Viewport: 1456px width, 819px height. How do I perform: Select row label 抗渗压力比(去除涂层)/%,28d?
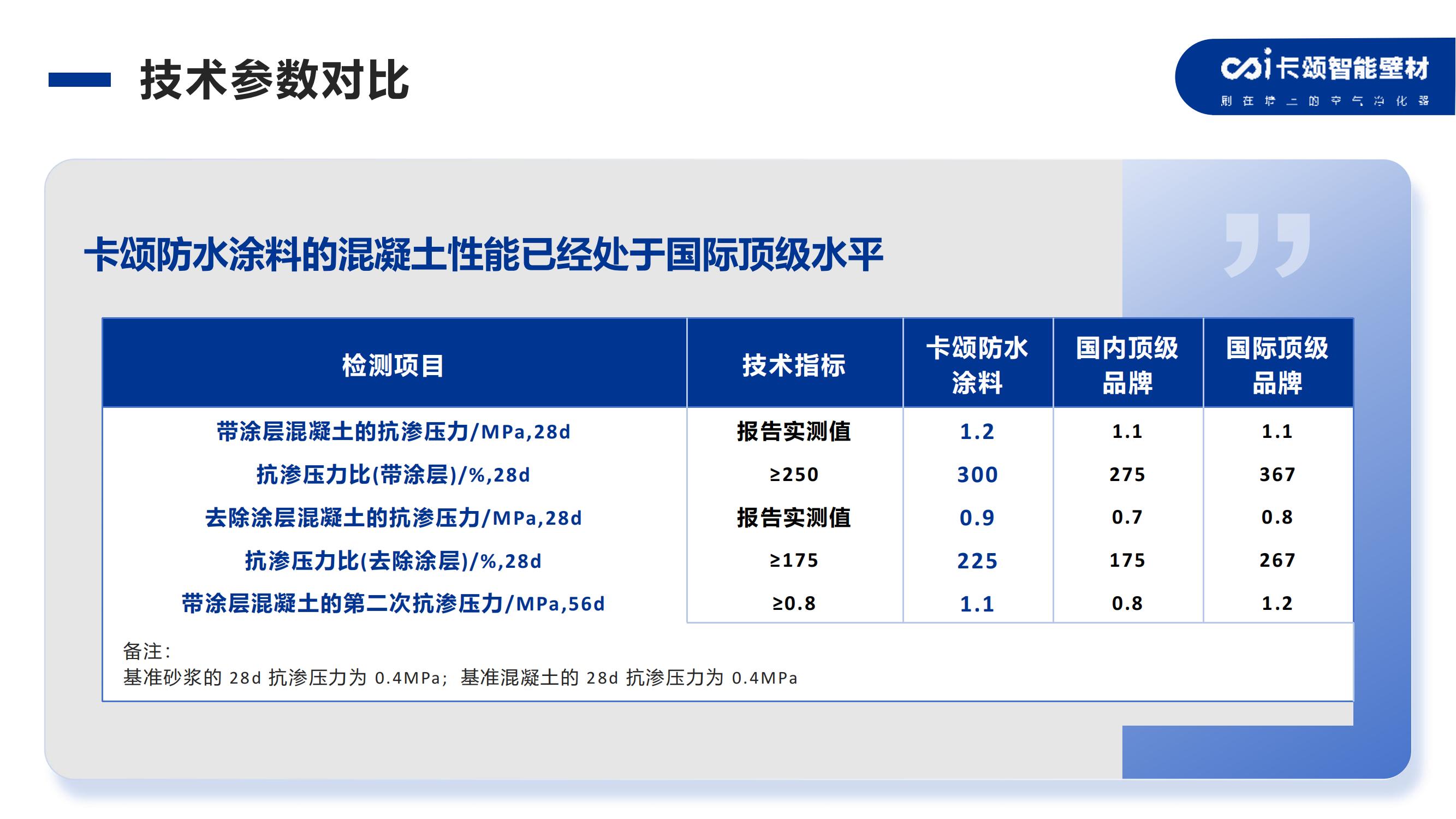[x=394, y=561]
